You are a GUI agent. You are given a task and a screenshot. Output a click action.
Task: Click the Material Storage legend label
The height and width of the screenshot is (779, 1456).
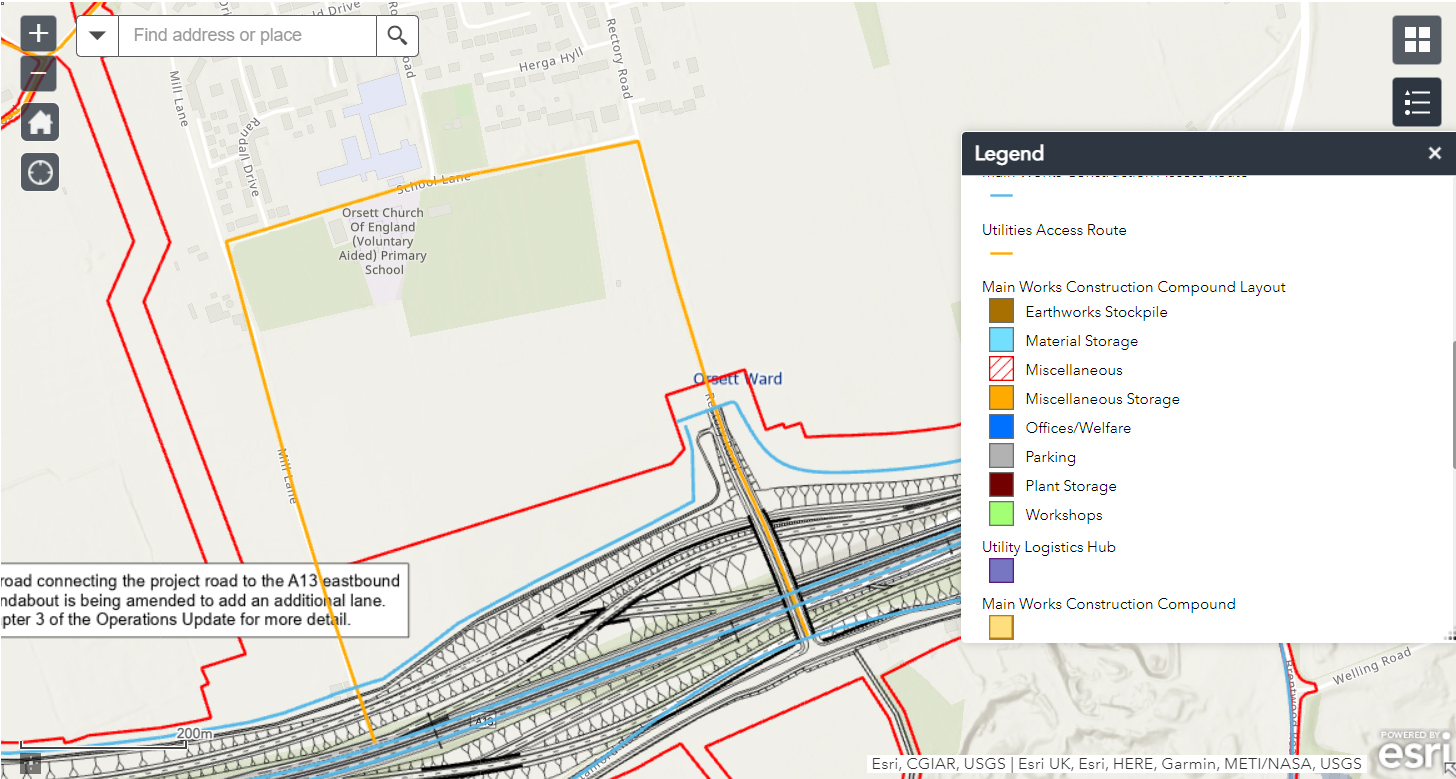(x=1081, y=341)
